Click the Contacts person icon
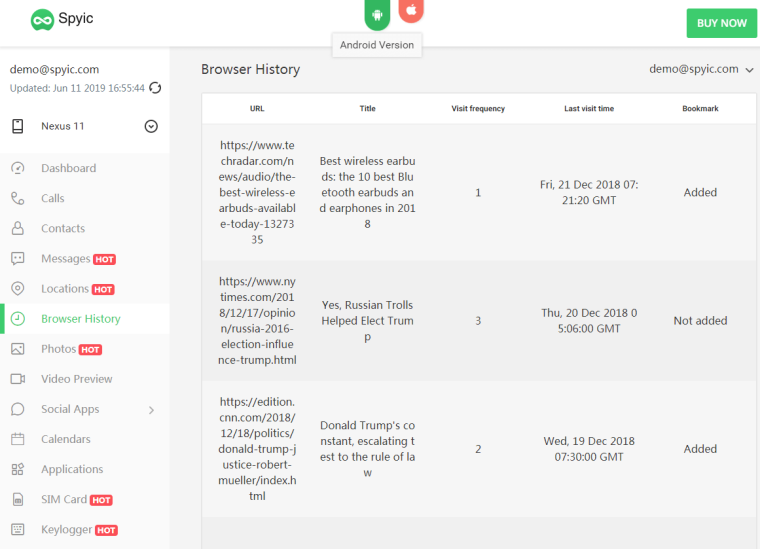 click(18, 228)
